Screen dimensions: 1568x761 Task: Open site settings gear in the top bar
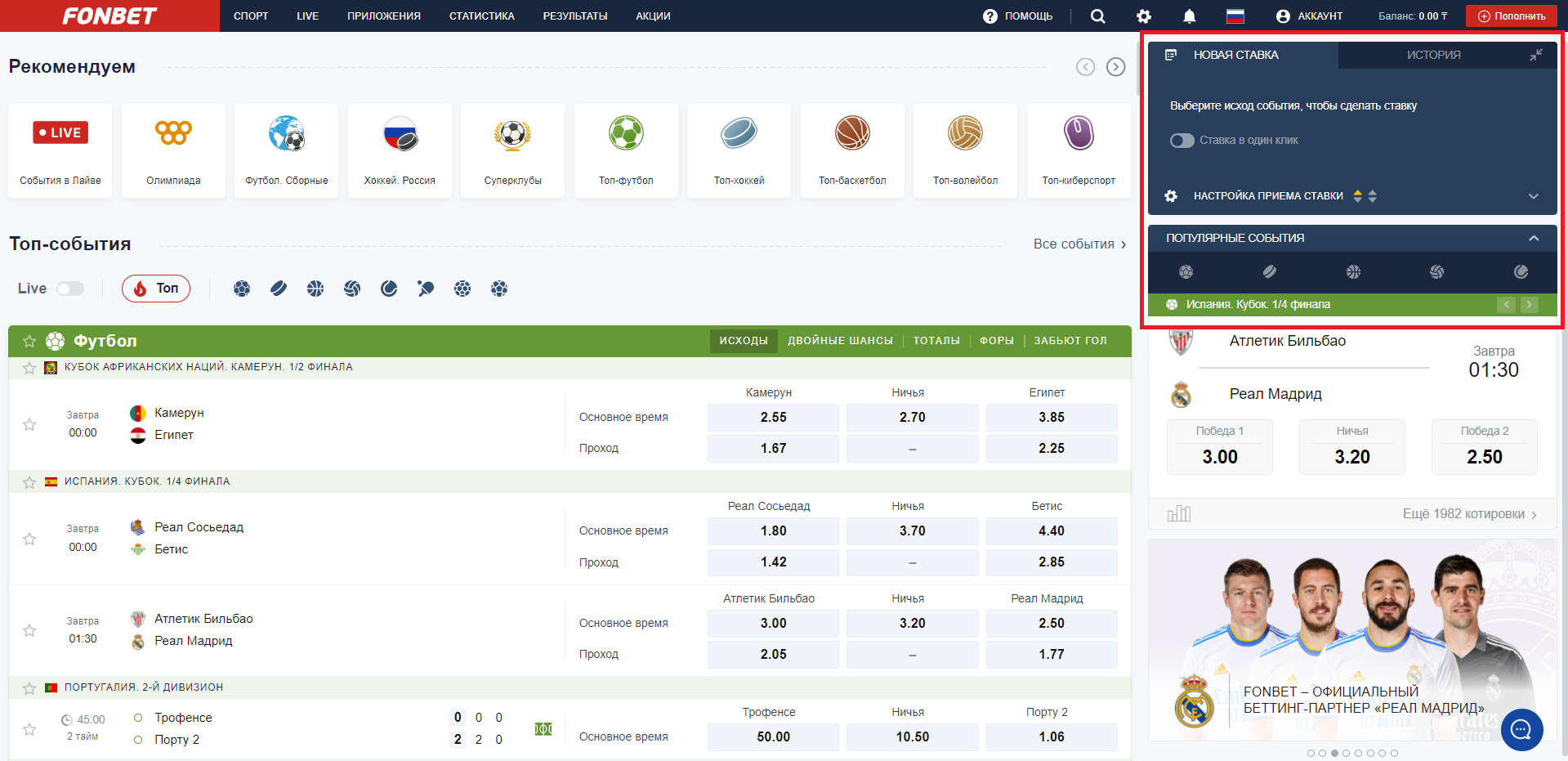click(x=1144, y=16)
